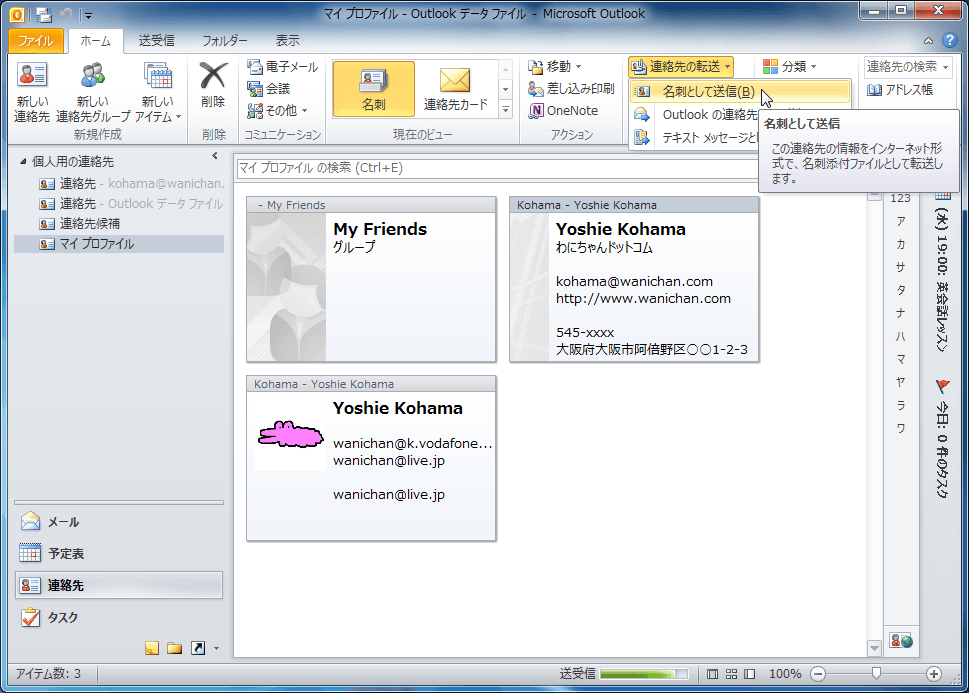Viewport: 969px width, 693px height.
Task: Open 連絡先 - kohama@wanichan folder
Action: (x=131, y=184)
